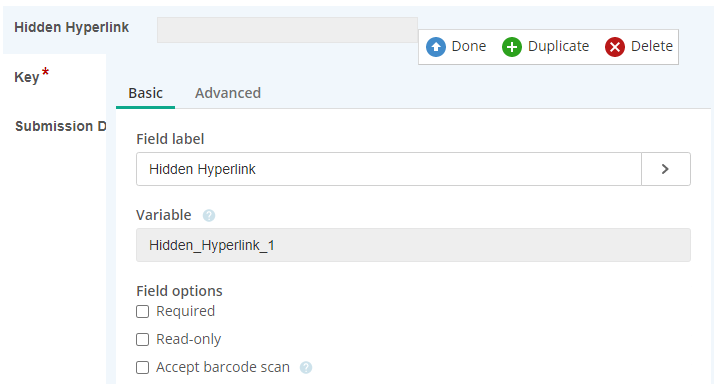The height and width of the screenshot is (384, 714).
Task: Click the Delete text label
Action: (652, 46)
